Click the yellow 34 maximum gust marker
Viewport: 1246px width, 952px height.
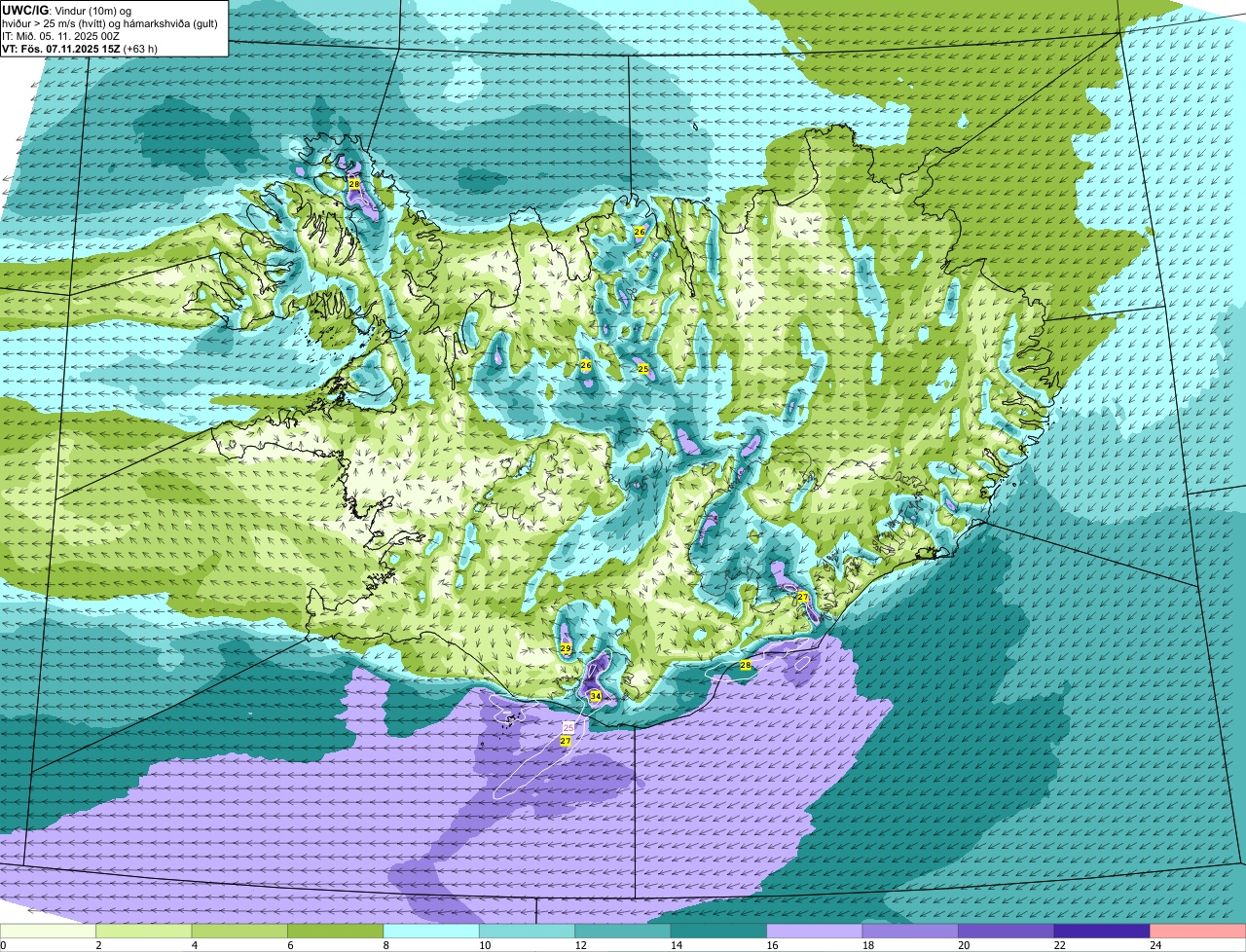(595, 696)
